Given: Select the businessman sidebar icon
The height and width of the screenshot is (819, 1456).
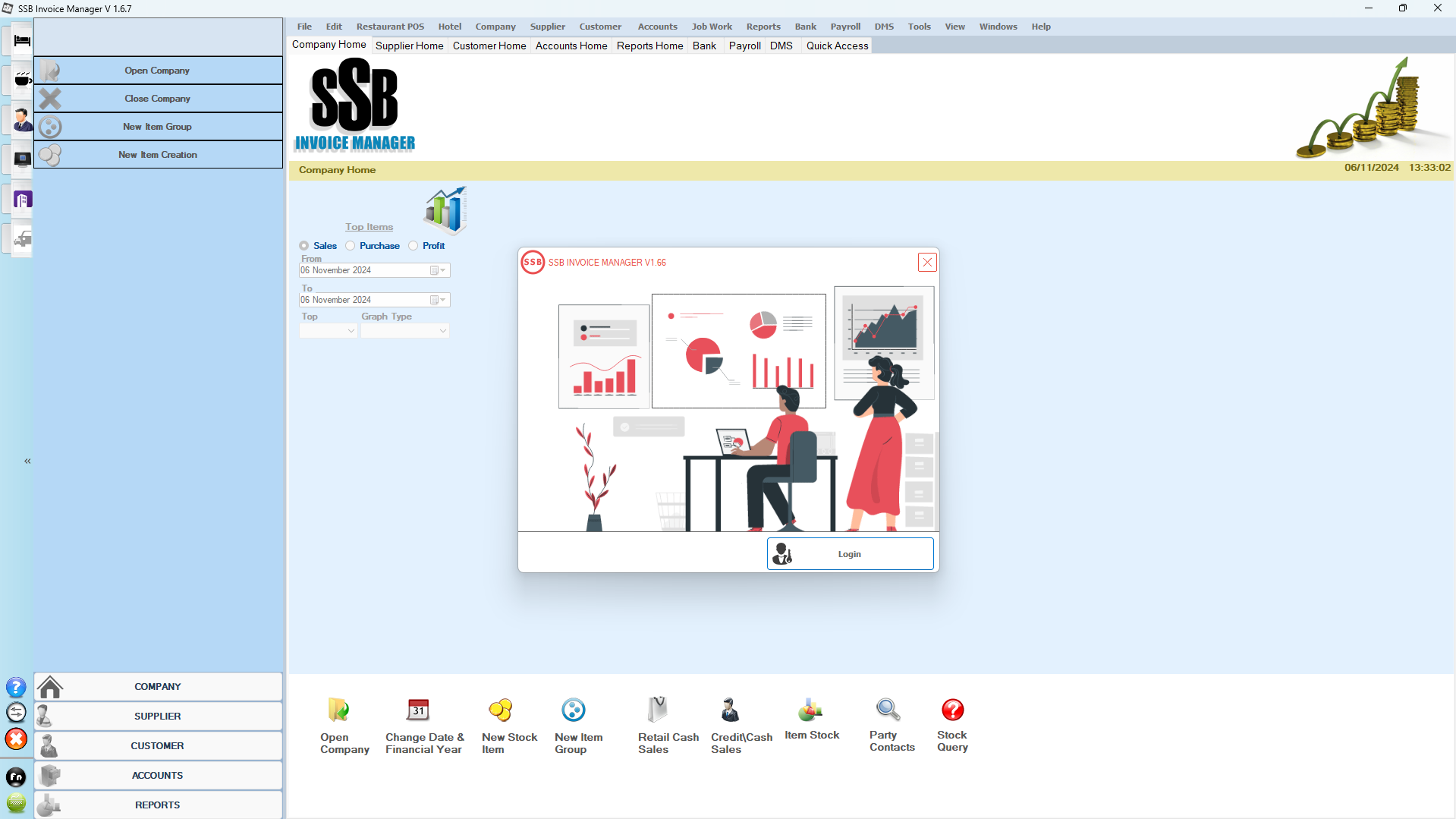Looking at the screenshot, I should (x=22, y=120).
